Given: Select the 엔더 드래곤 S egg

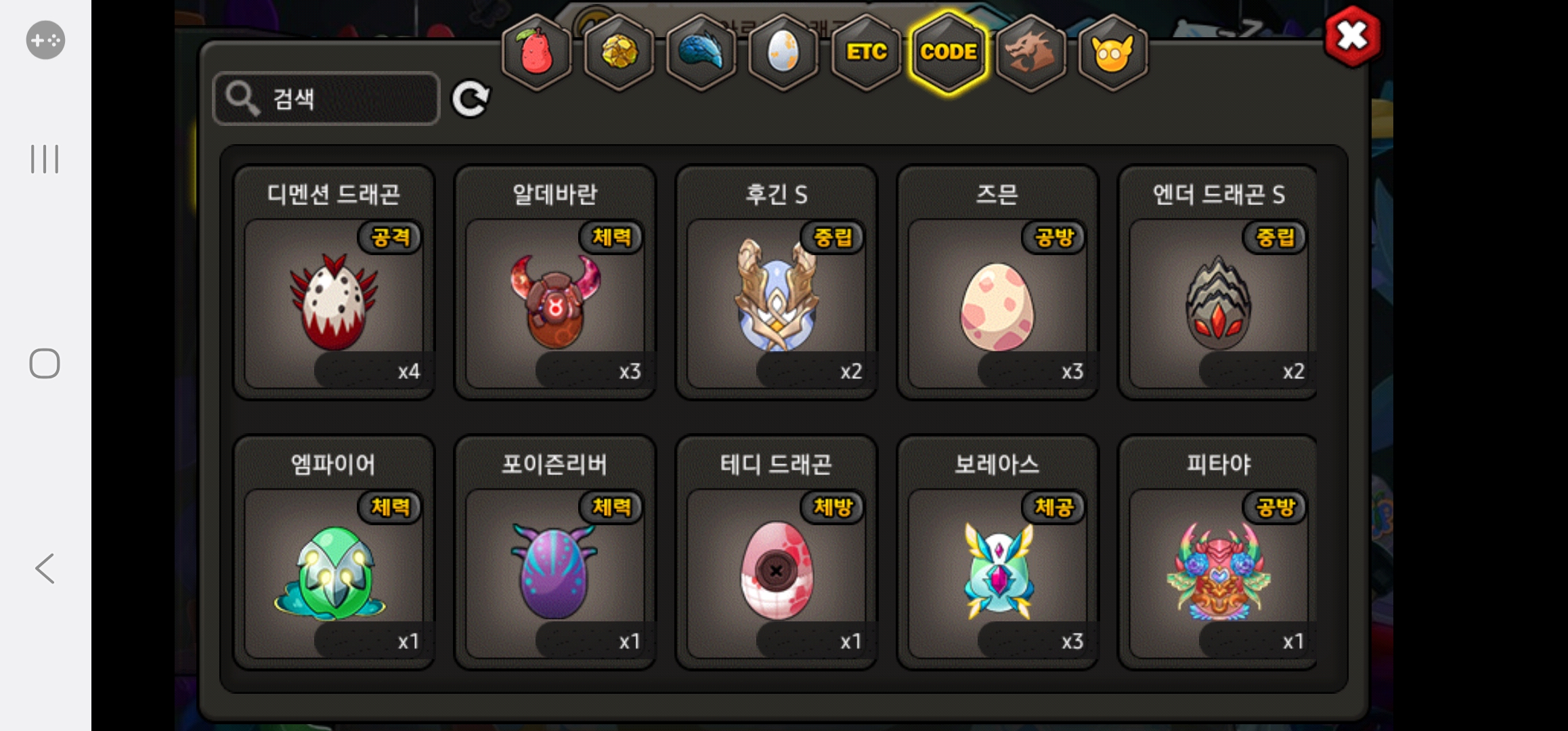Looking at the screenshot, I should 1218,282.
